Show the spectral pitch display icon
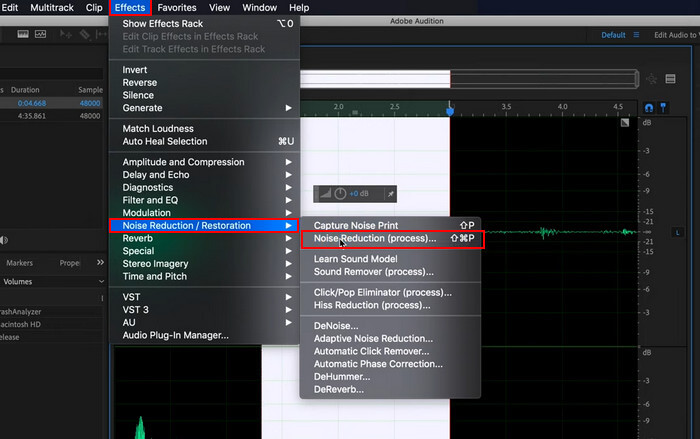Screen dimensions: 700x439 point(40,34)
